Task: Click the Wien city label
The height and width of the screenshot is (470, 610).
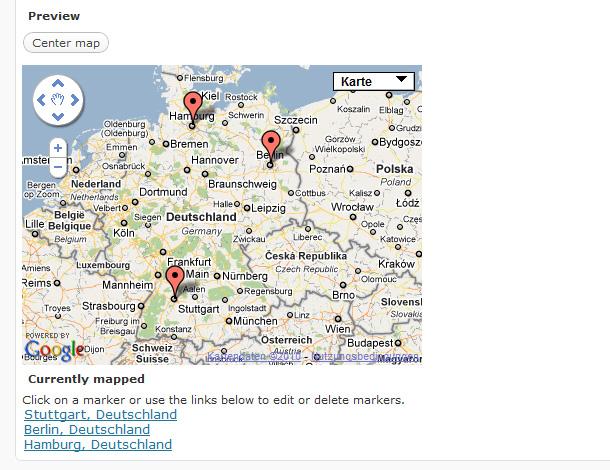Action: tap(338, 329)
